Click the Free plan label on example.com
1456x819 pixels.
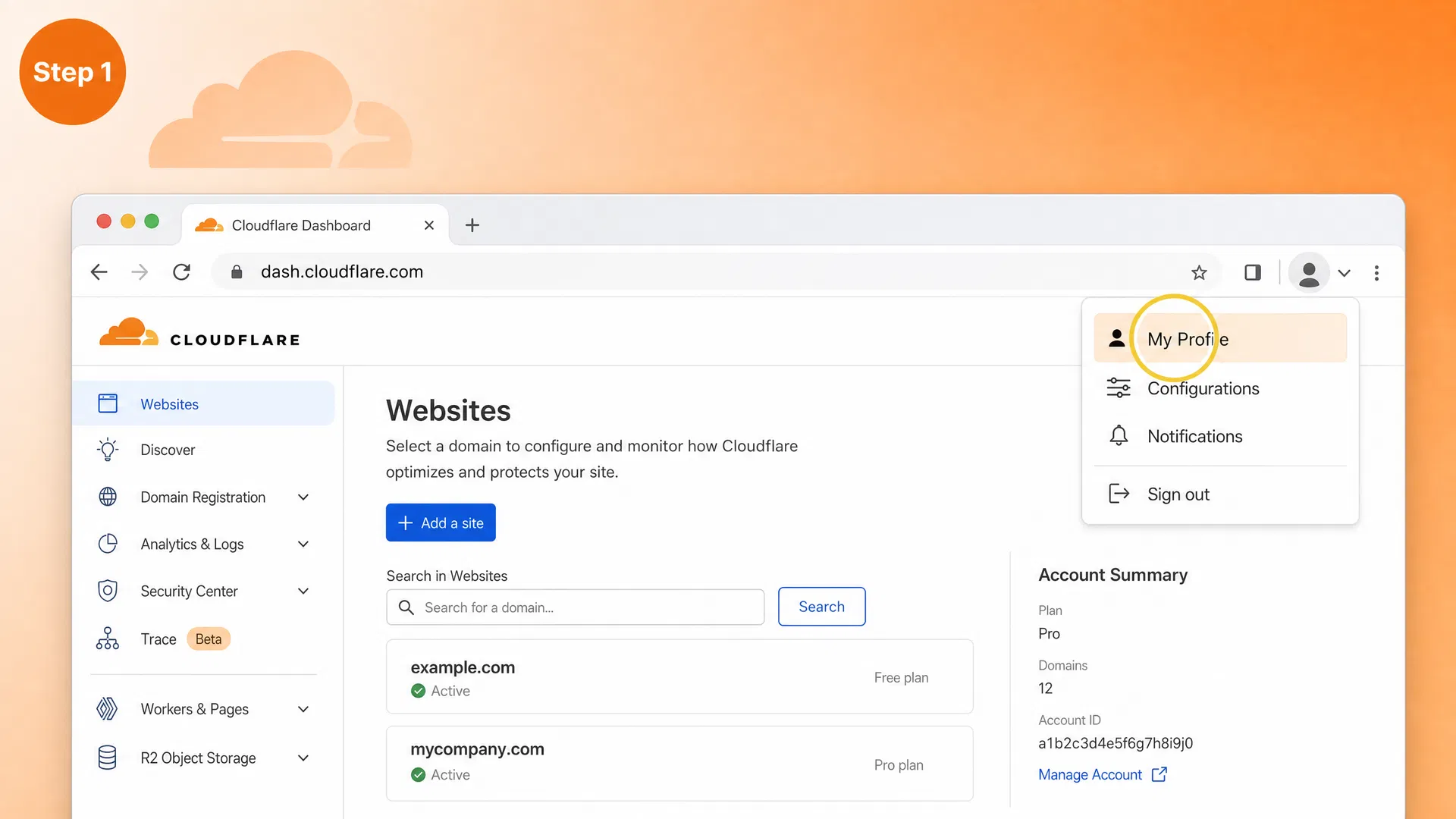(901, 677)
